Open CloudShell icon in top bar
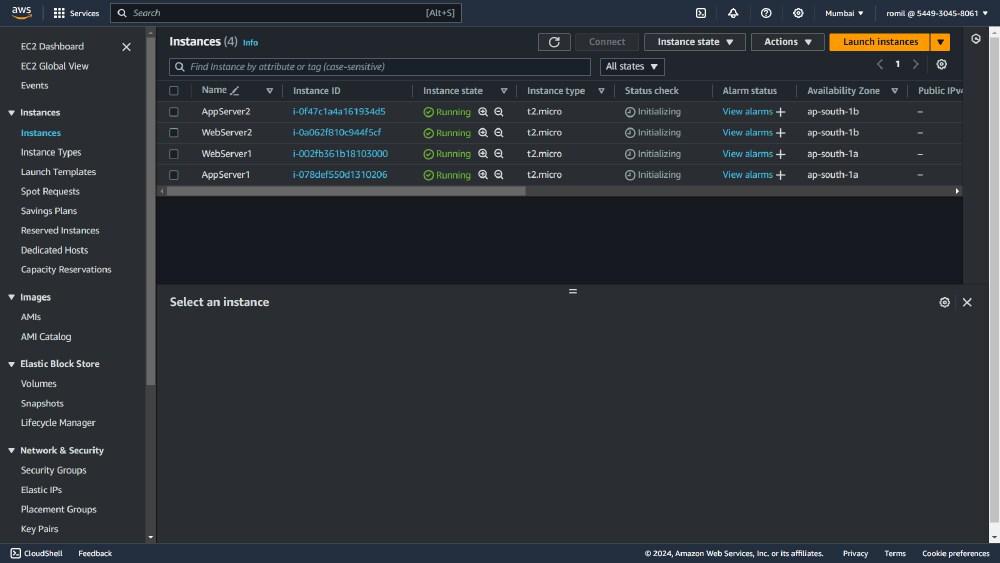Viewport: 1000px width, 563px height. [x=701, y=13]
